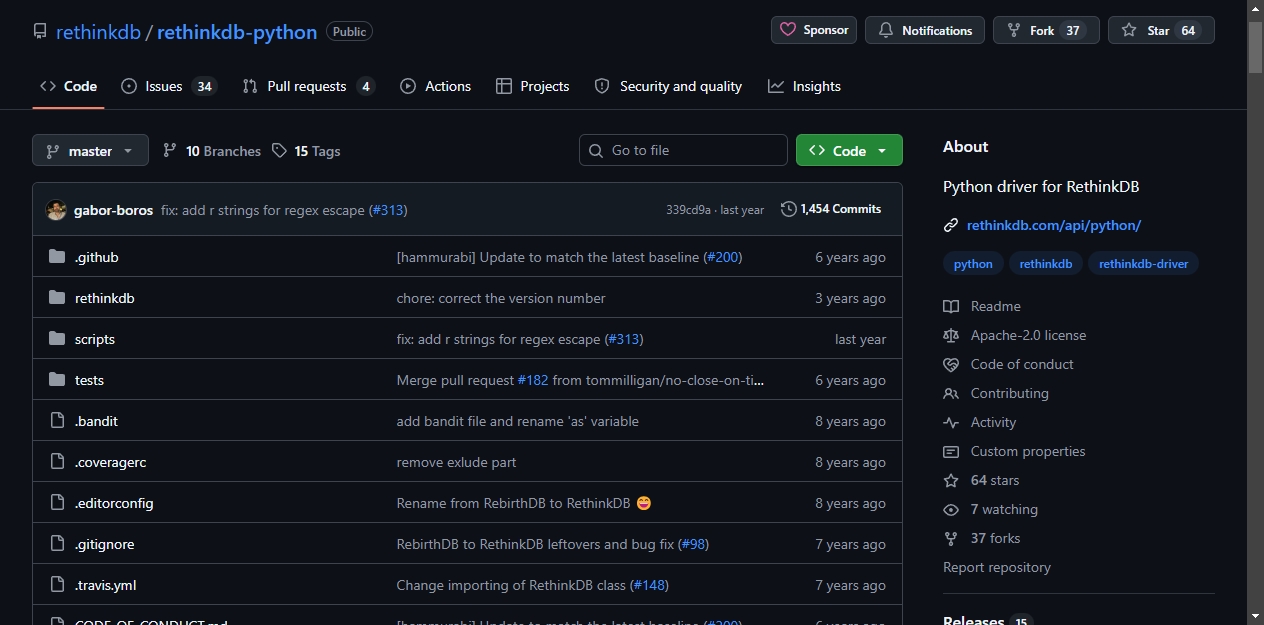Open the Notifications bell button
Image resolution: width=1264 pixels, height=625 pixels.
925,30
